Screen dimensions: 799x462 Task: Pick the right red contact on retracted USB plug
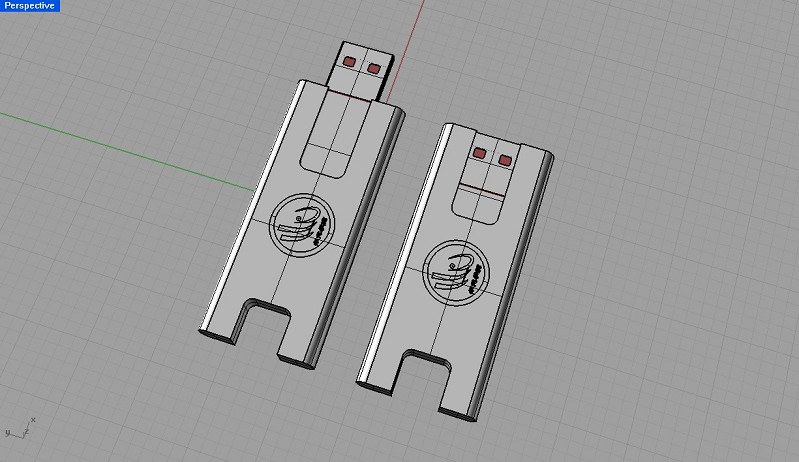coord(503,159)
